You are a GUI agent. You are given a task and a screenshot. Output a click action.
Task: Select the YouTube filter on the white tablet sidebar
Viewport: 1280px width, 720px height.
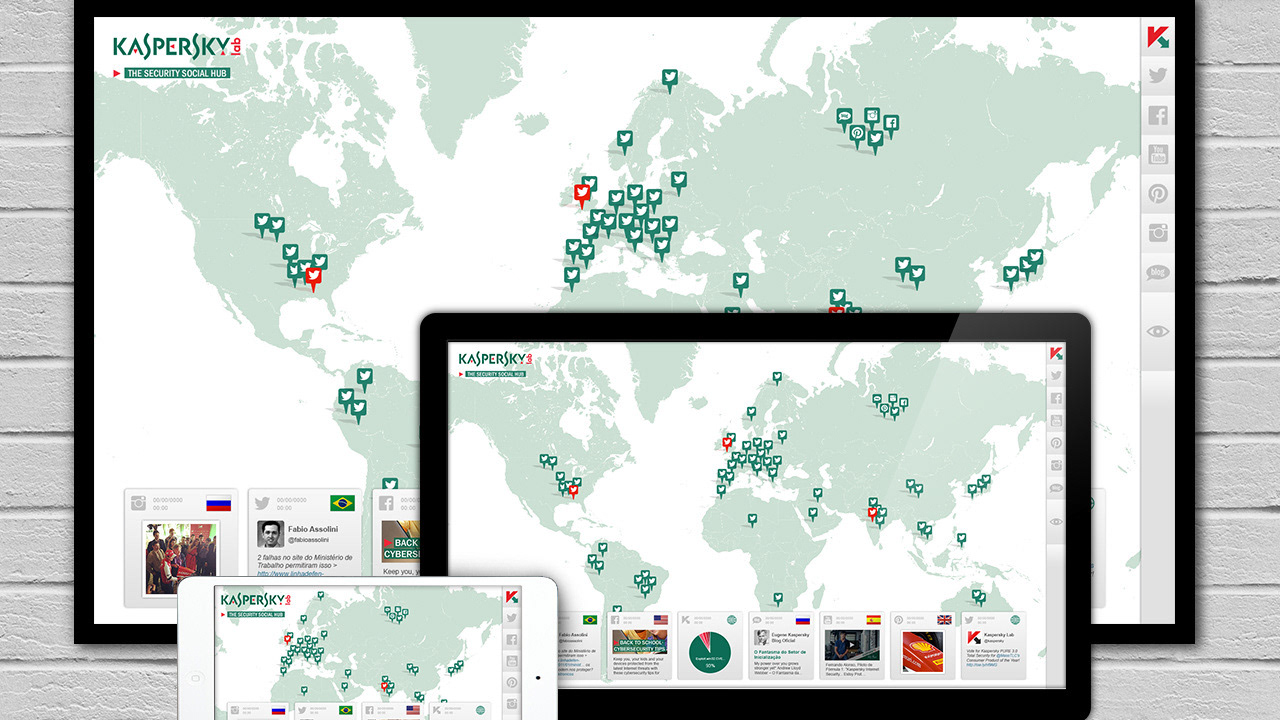pyautogui.click(x=511, y=661)
